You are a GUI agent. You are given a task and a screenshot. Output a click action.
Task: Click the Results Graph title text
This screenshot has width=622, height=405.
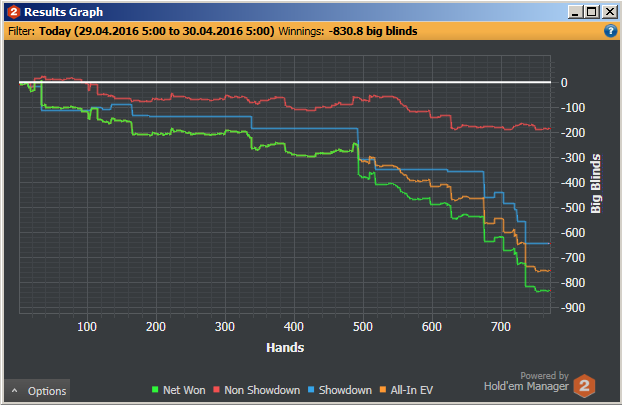point(63,12)
